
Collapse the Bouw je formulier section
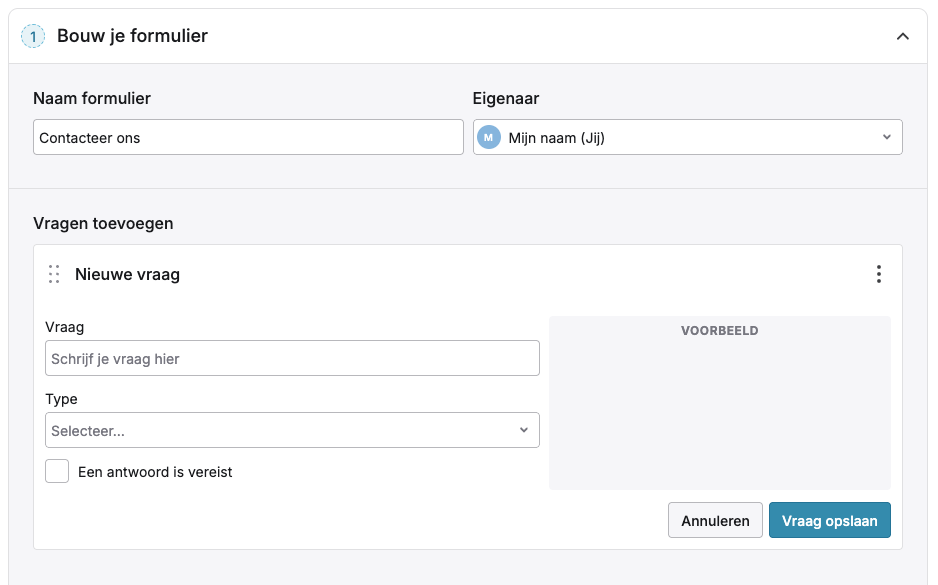(x=903, y=36)
